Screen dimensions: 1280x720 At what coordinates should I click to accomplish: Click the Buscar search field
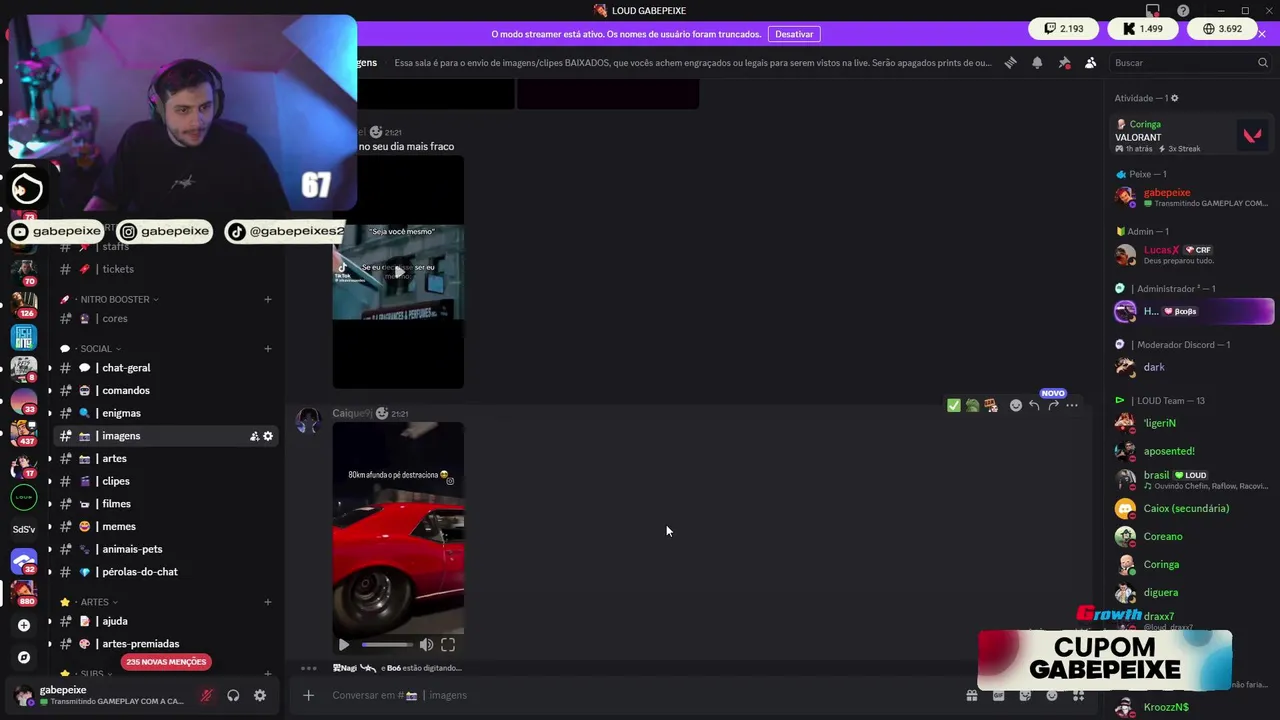[1190, 62]
